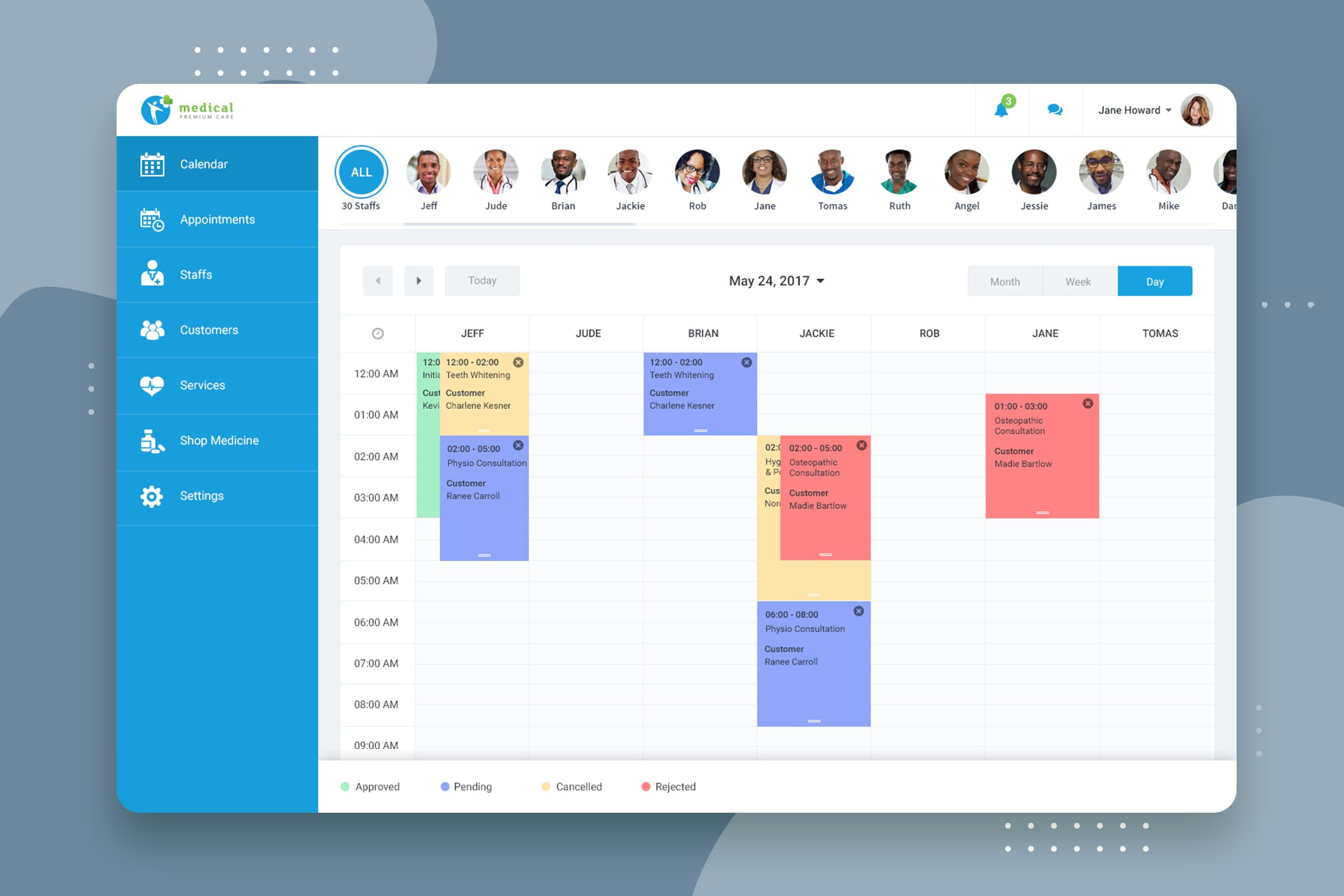Click Today button to reset calendar
1344x896 pixels.
(x=482, y=280)
